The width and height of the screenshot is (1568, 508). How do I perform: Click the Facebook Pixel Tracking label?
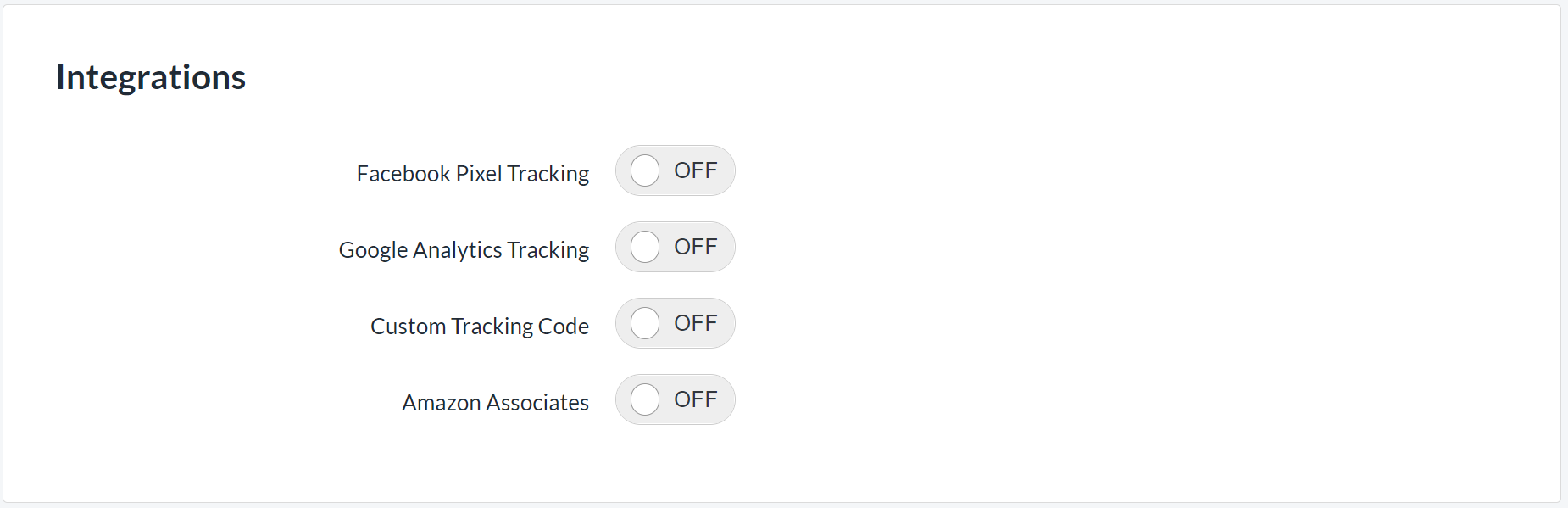[472, 174]
